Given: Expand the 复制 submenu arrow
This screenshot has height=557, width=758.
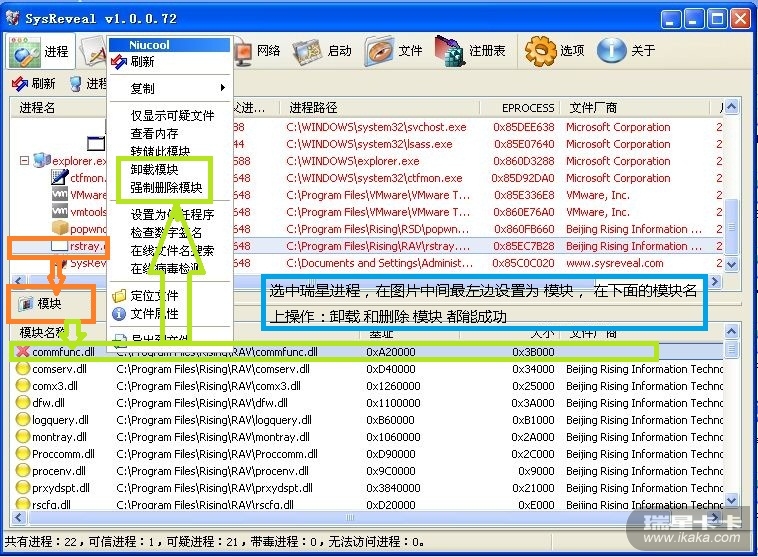Looking at the screenshot, I should pyautogui.click(x=222, y=88).
